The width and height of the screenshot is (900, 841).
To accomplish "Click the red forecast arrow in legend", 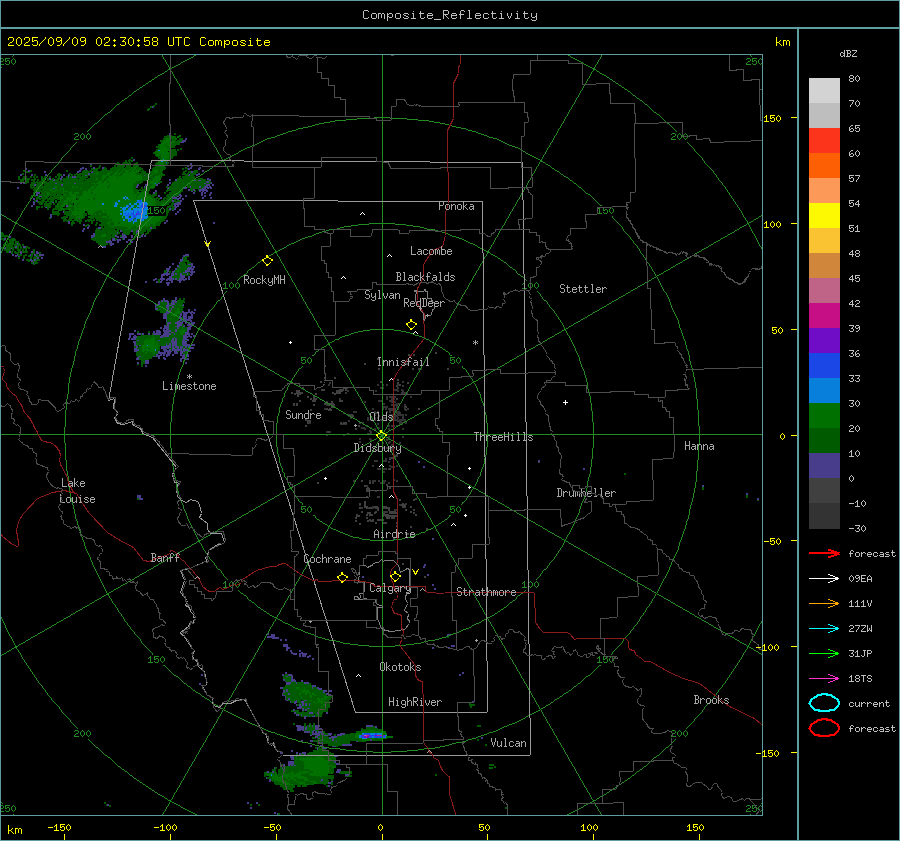I will (x=824, y=553).
